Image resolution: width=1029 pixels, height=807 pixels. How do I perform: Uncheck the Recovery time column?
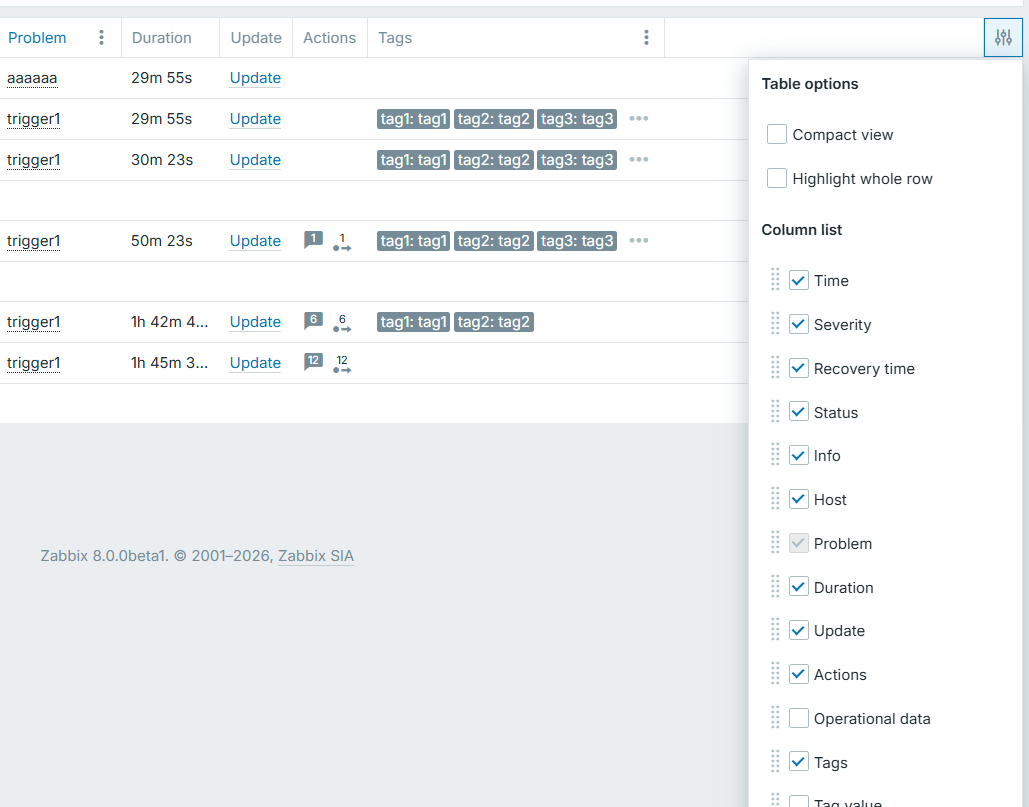pyautogui.click(x=799, y=368)
